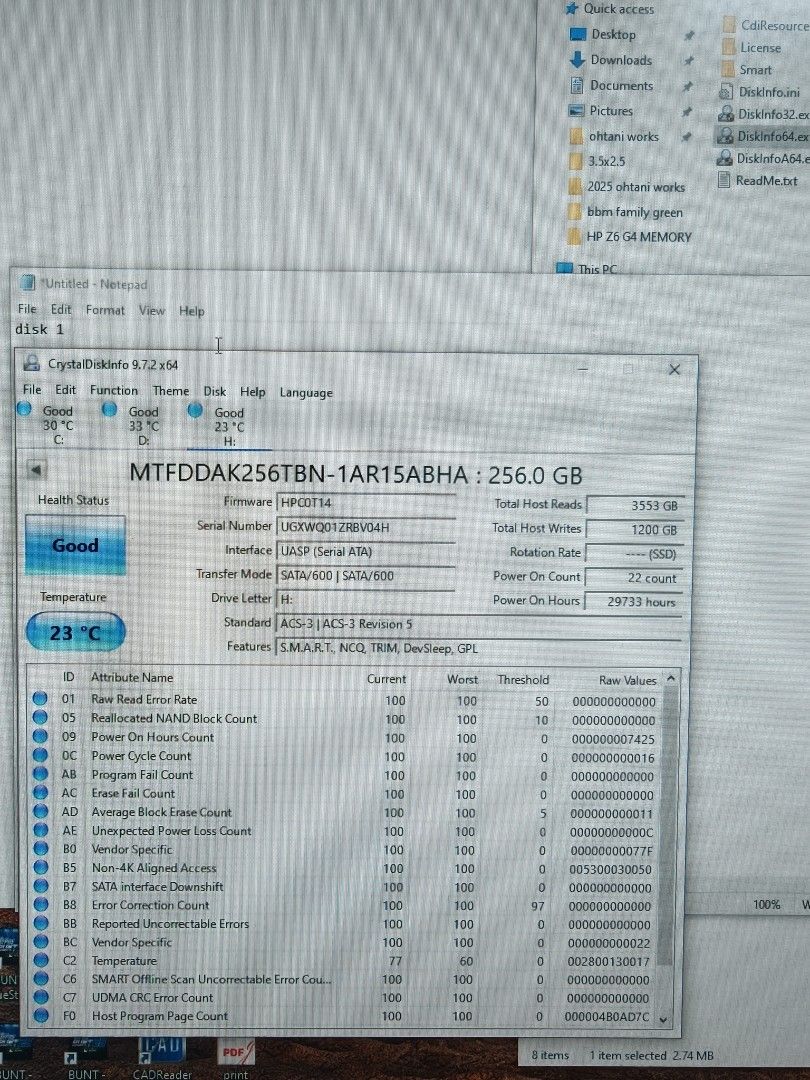This screenshot has height=1080, width=810.
Task: Click status icon of Power On Hours Count
Action: click(40, 736)
